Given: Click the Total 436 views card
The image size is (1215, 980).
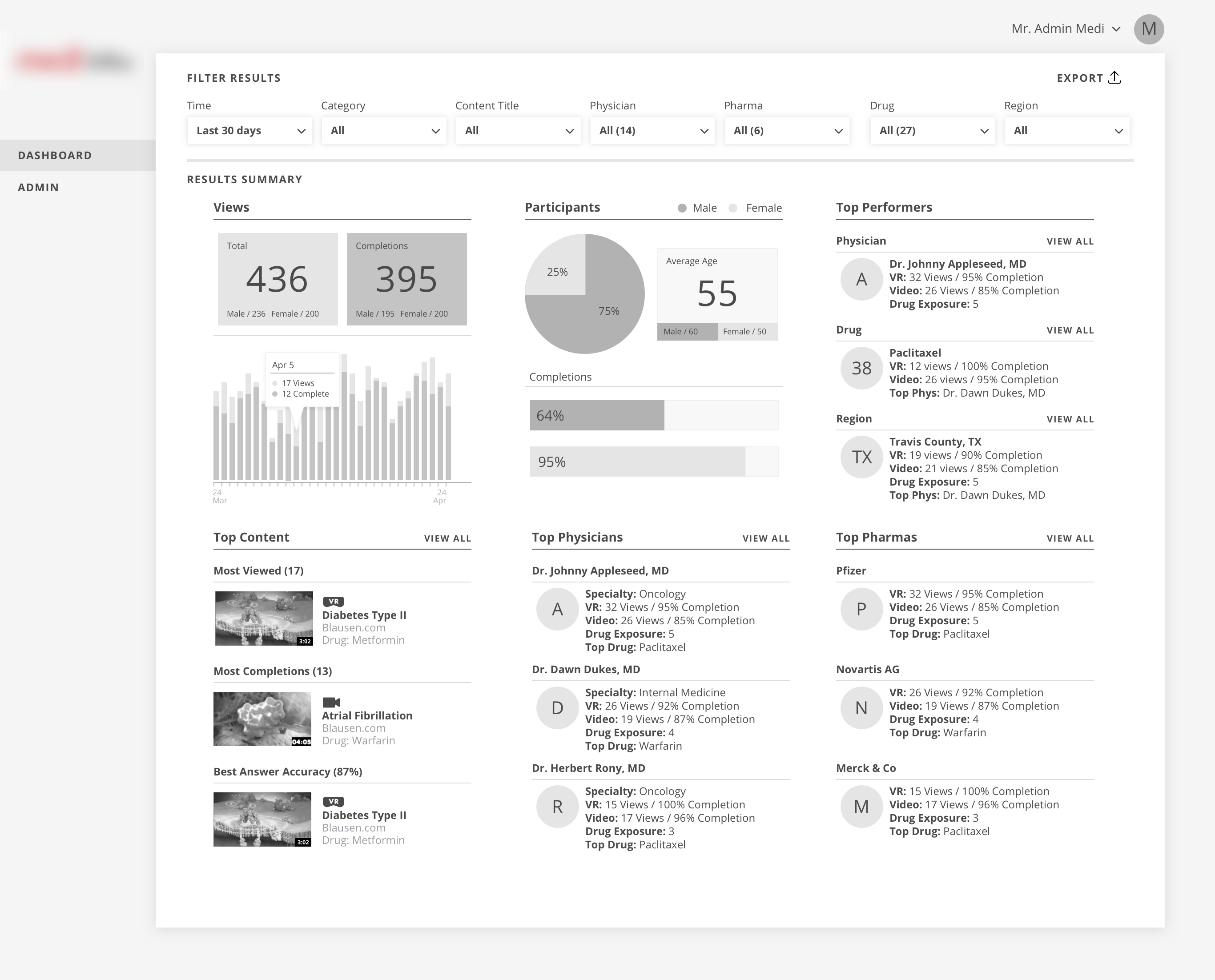Looking at the screenshot, I should click(x=278, y=279).
